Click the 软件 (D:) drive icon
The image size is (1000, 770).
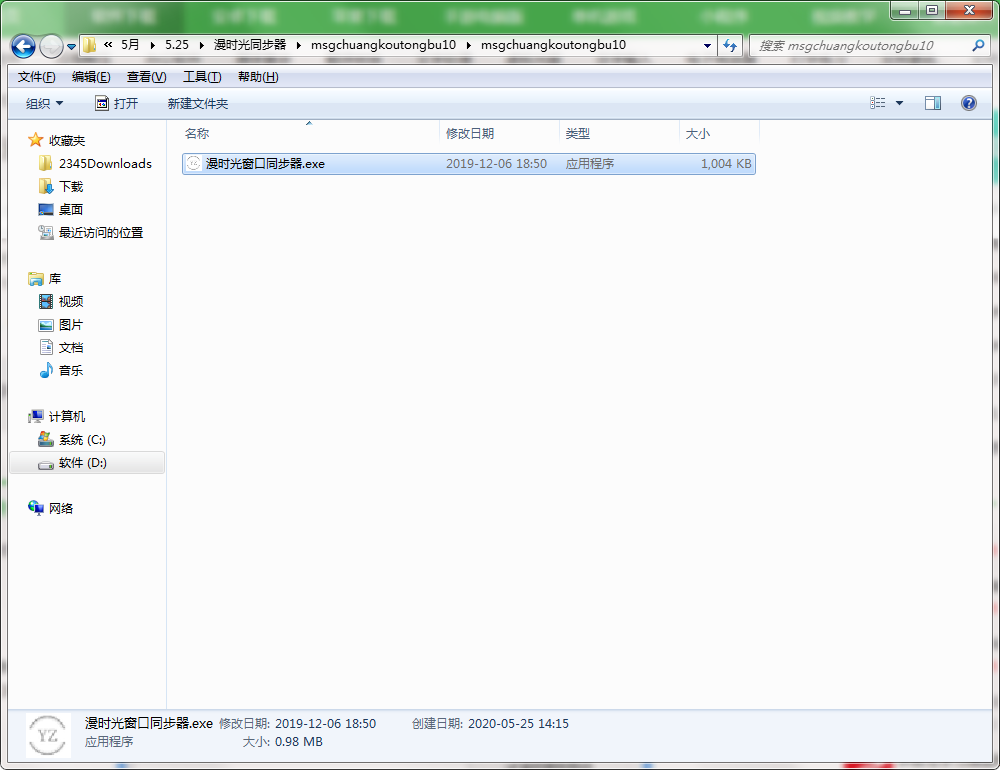[45, 464]
